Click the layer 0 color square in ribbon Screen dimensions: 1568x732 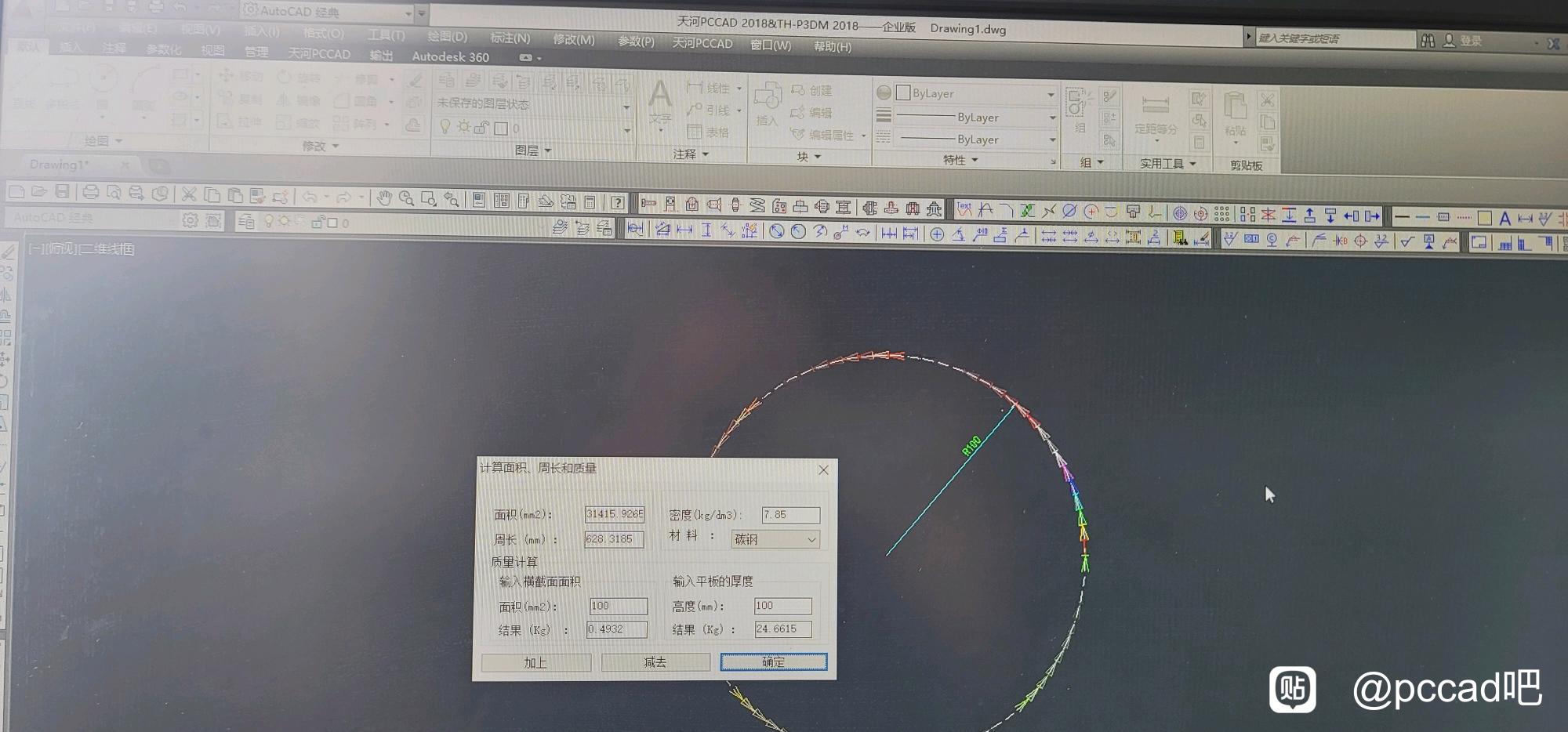pos(501,129)
